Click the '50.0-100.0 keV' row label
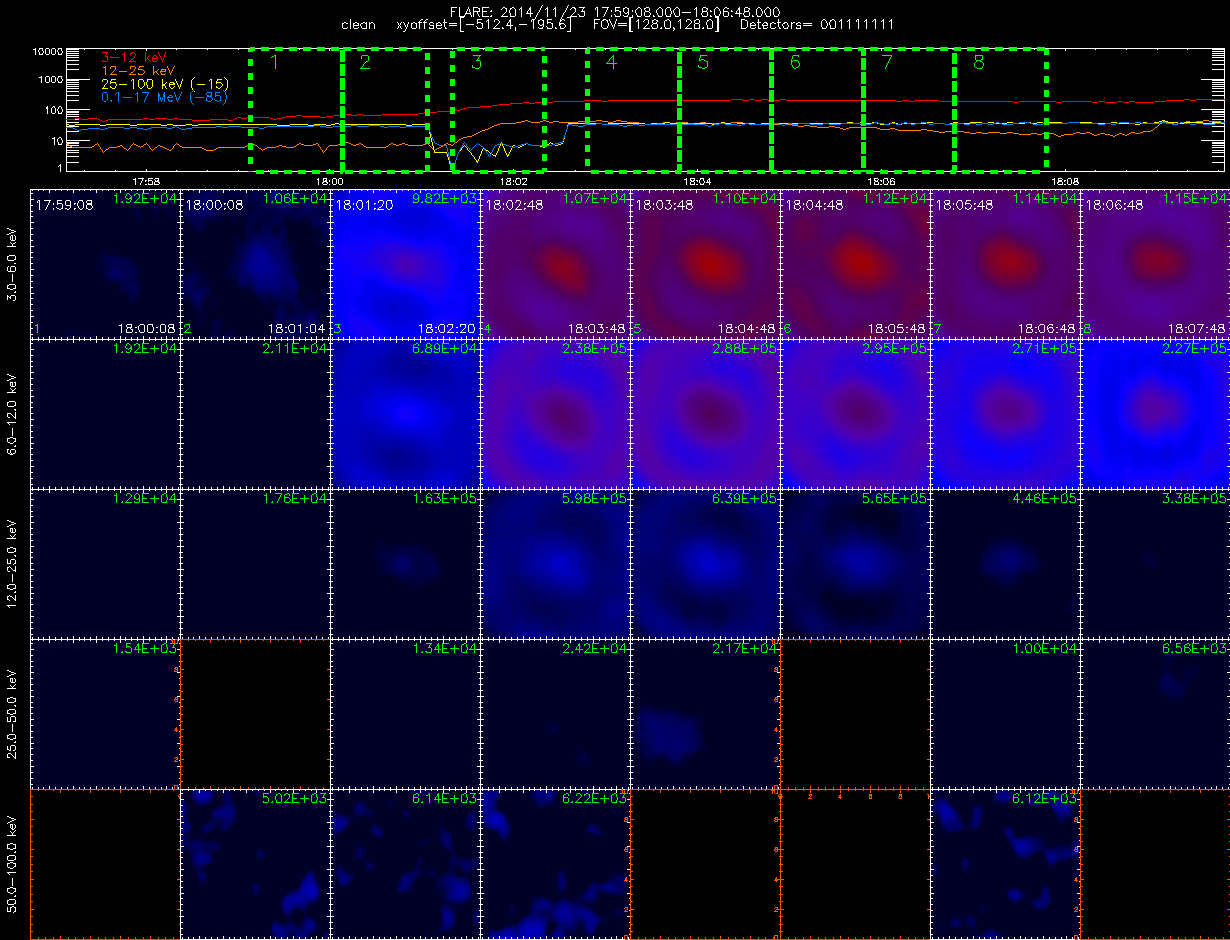Screen dimensions: 1230x940 pyautogui.click(x=12, y=863)
